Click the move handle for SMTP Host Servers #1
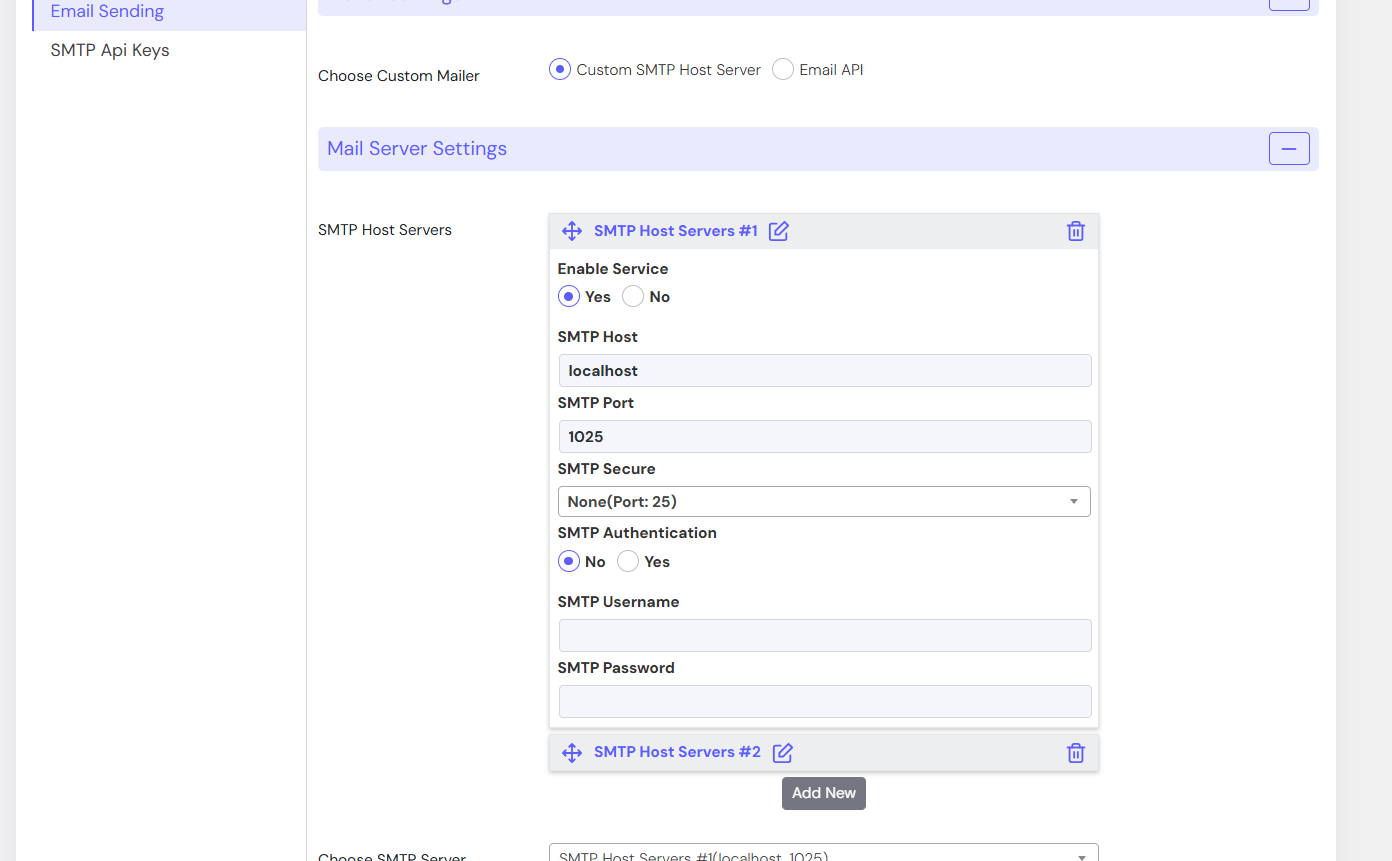Image resolution: width=1392 pixels, height=861 pixels. point(572,231)
